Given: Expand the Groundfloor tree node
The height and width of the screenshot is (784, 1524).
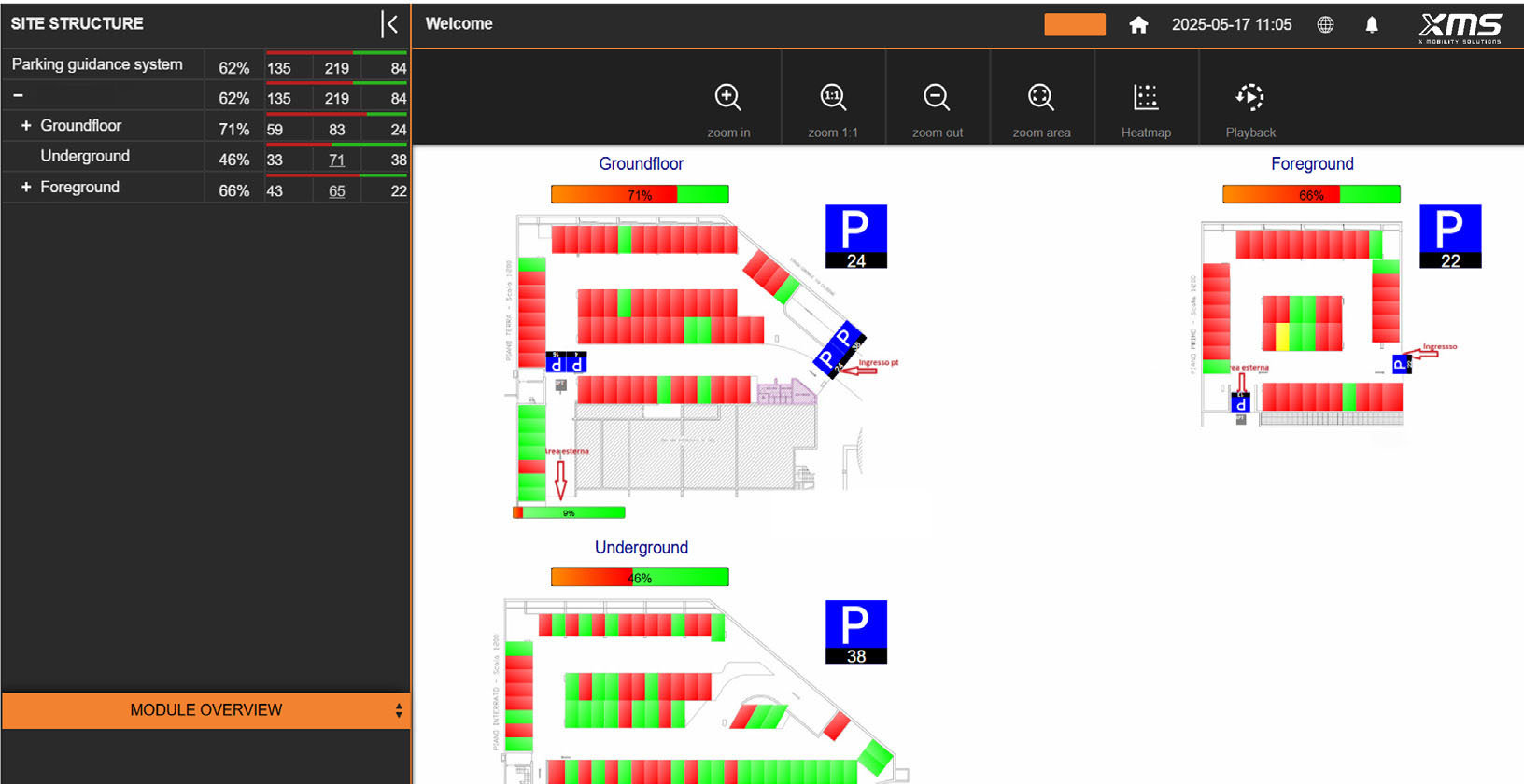Looking at the screenshot, I should pos(26,126).
